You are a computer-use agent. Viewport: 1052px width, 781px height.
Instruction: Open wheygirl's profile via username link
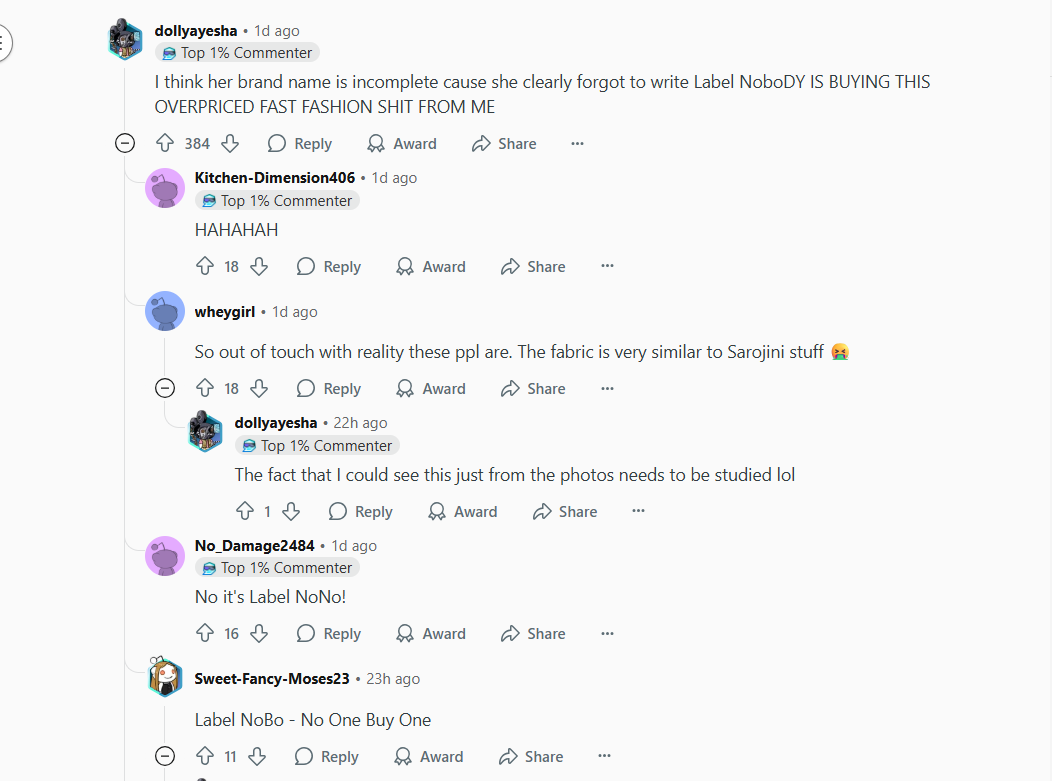225,311
